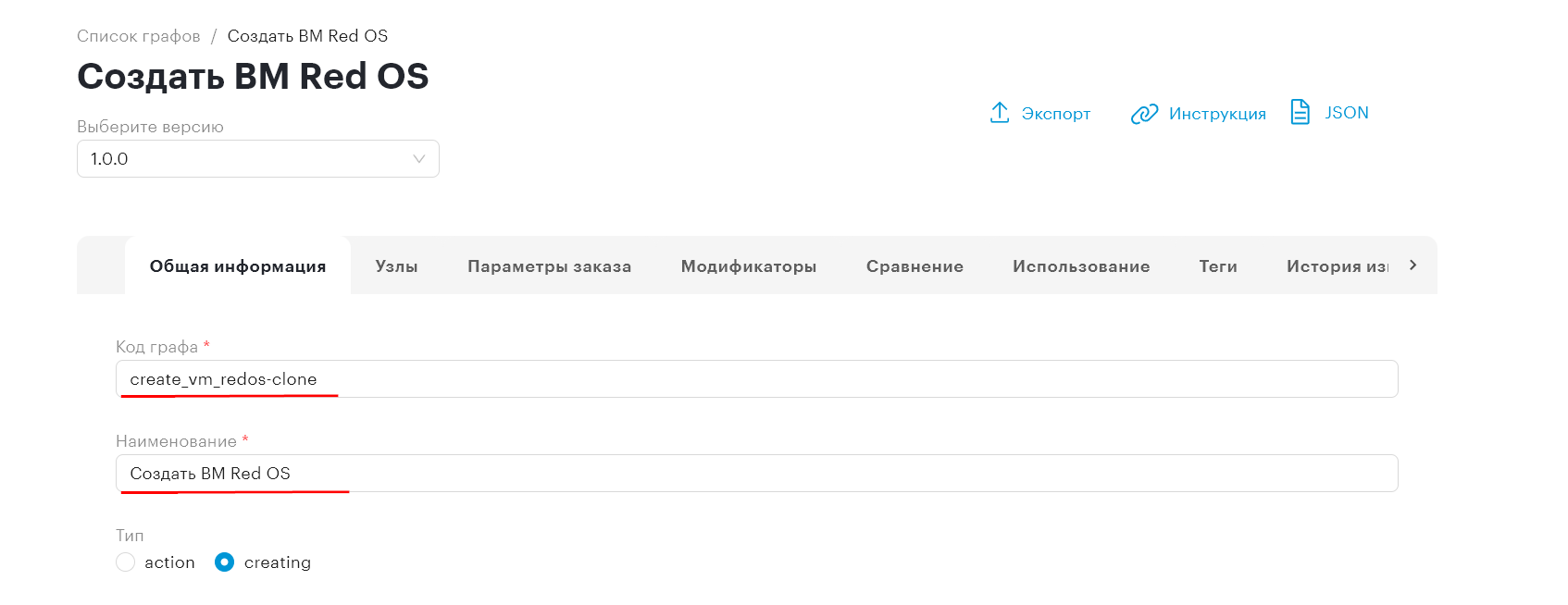1568x605 pixels.
Task: Click the page heading Создать ВМ Red OS
Action: click(253, 76)
